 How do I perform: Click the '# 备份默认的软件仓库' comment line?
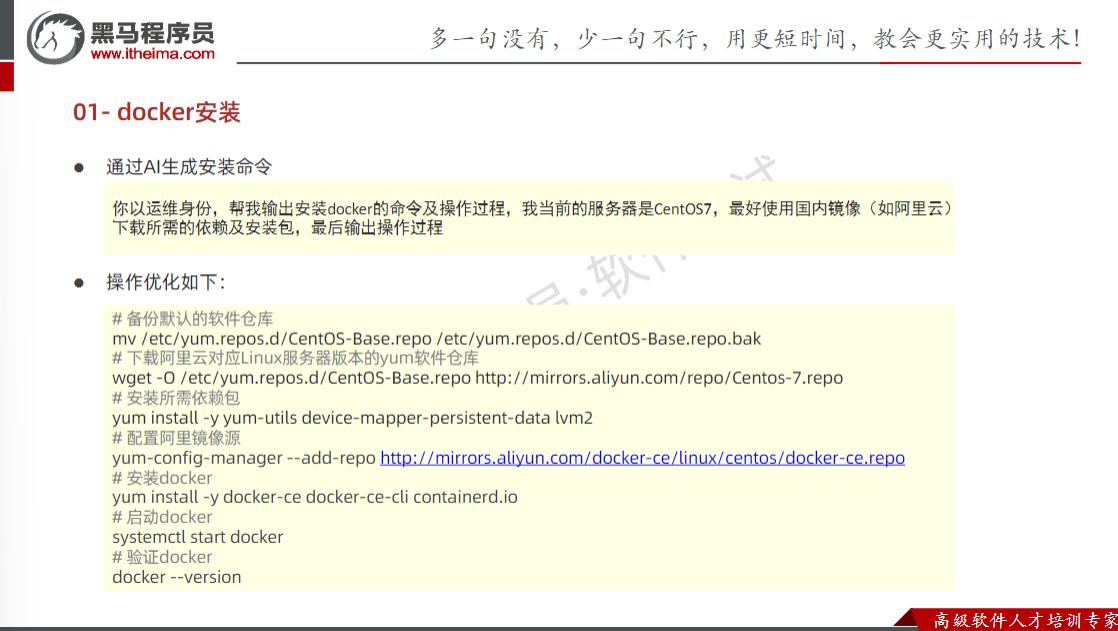coord(193,319)
